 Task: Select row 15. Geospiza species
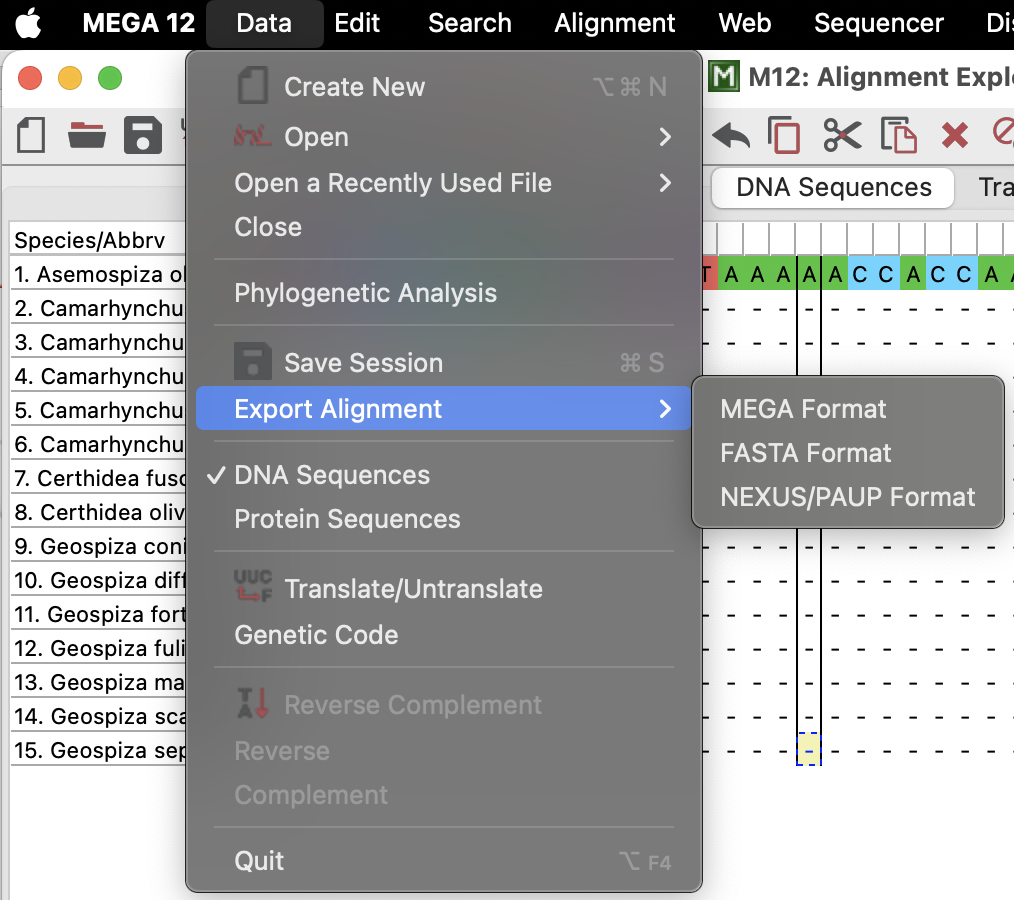click(x=98, y=751)
